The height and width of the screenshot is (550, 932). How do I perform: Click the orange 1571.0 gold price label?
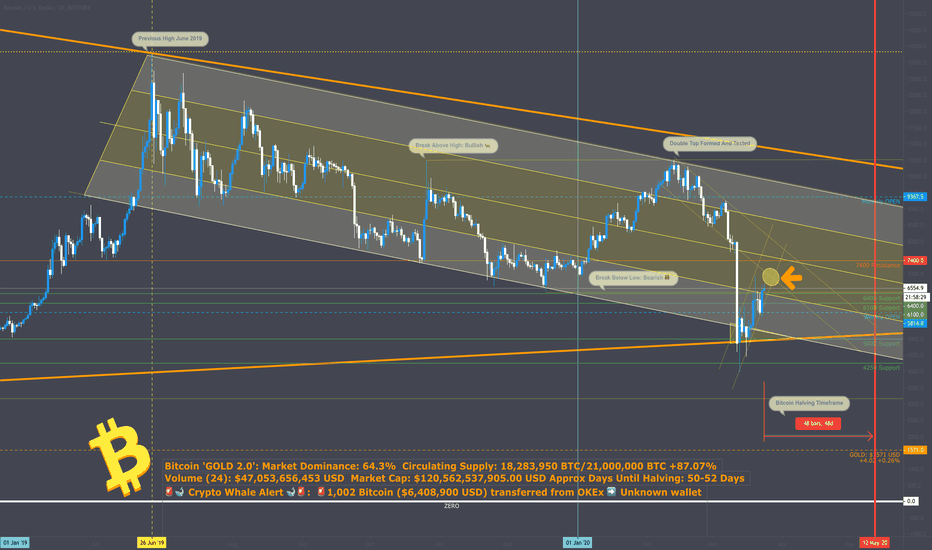point(914,450)
